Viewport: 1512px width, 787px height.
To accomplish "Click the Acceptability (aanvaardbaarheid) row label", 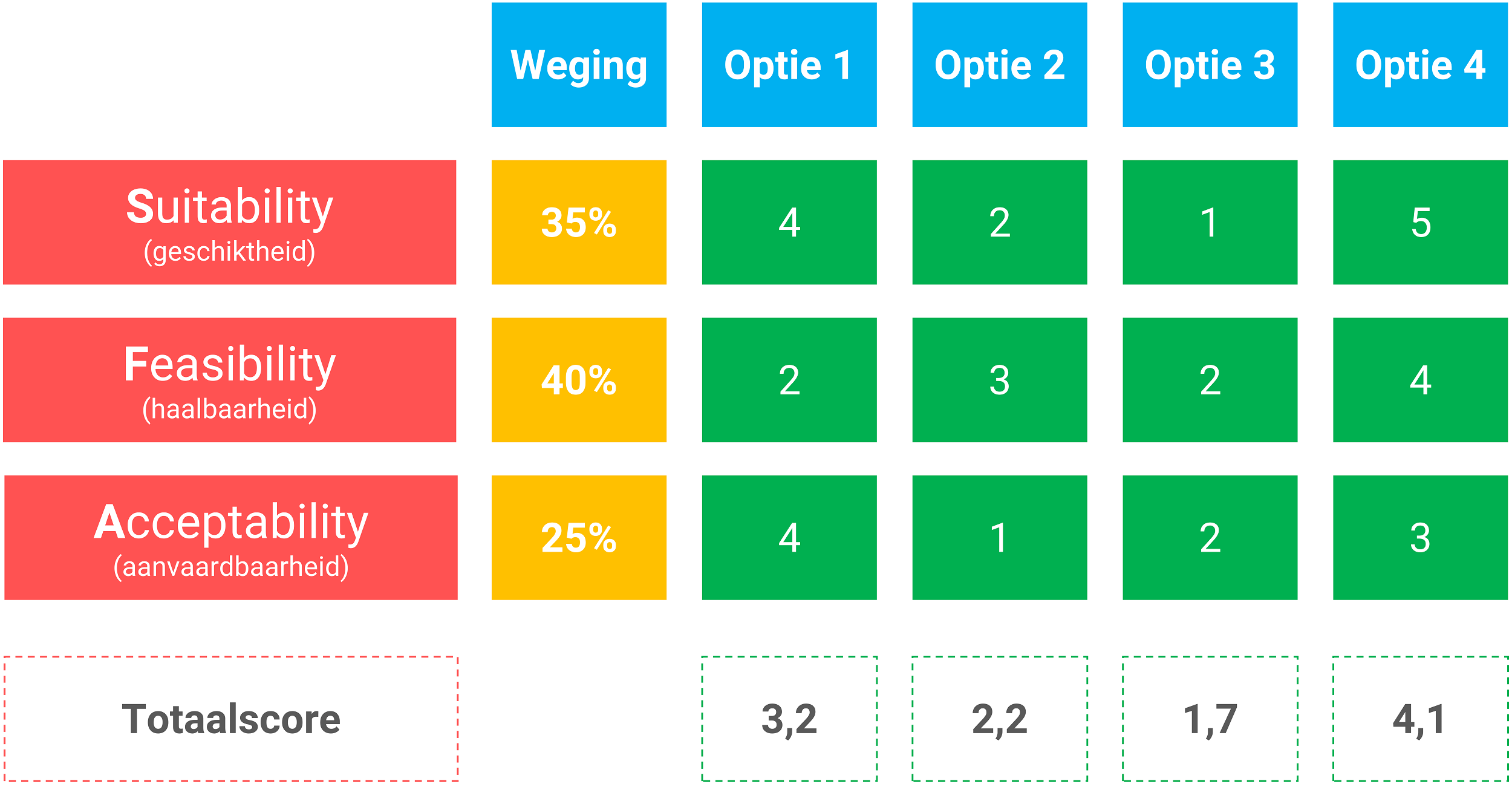I will click(231, 538).
